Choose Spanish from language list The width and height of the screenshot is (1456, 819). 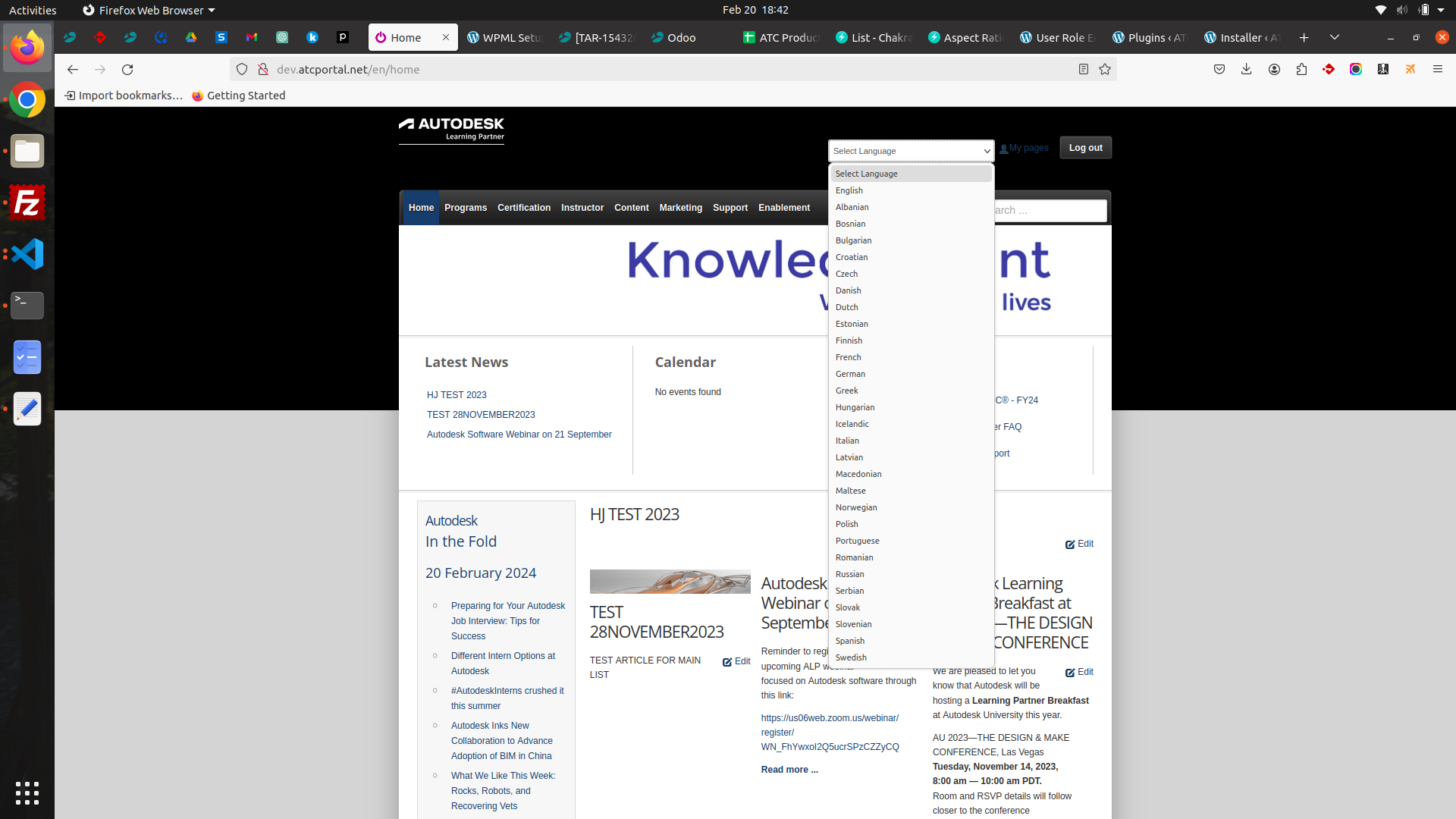pyautogui.click(x=911, y=641)
